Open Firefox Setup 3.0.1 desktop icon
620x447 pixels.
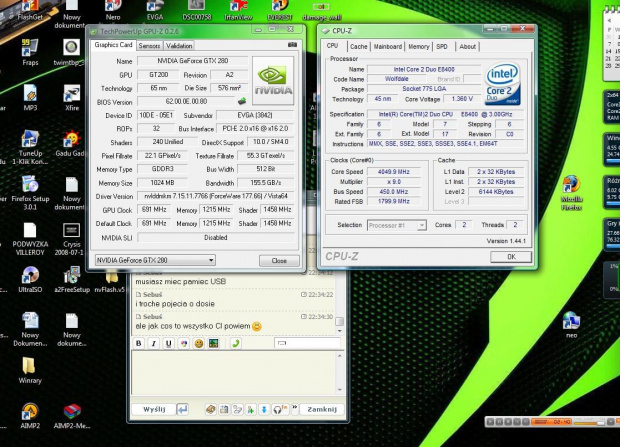pos(30,192)
